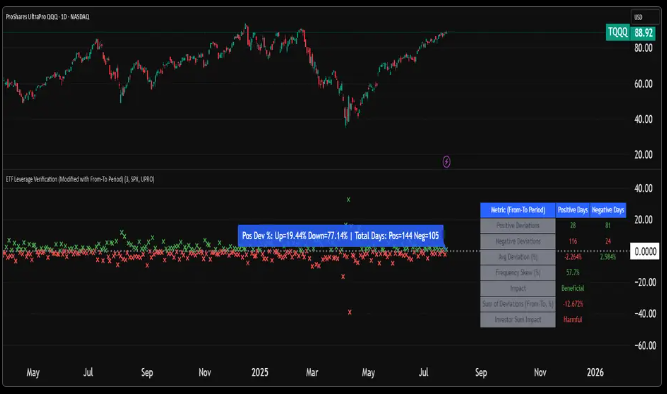Click the Frequency Skew (%) row label
Screen dimensions: 667x394
(x=518, y=273)
